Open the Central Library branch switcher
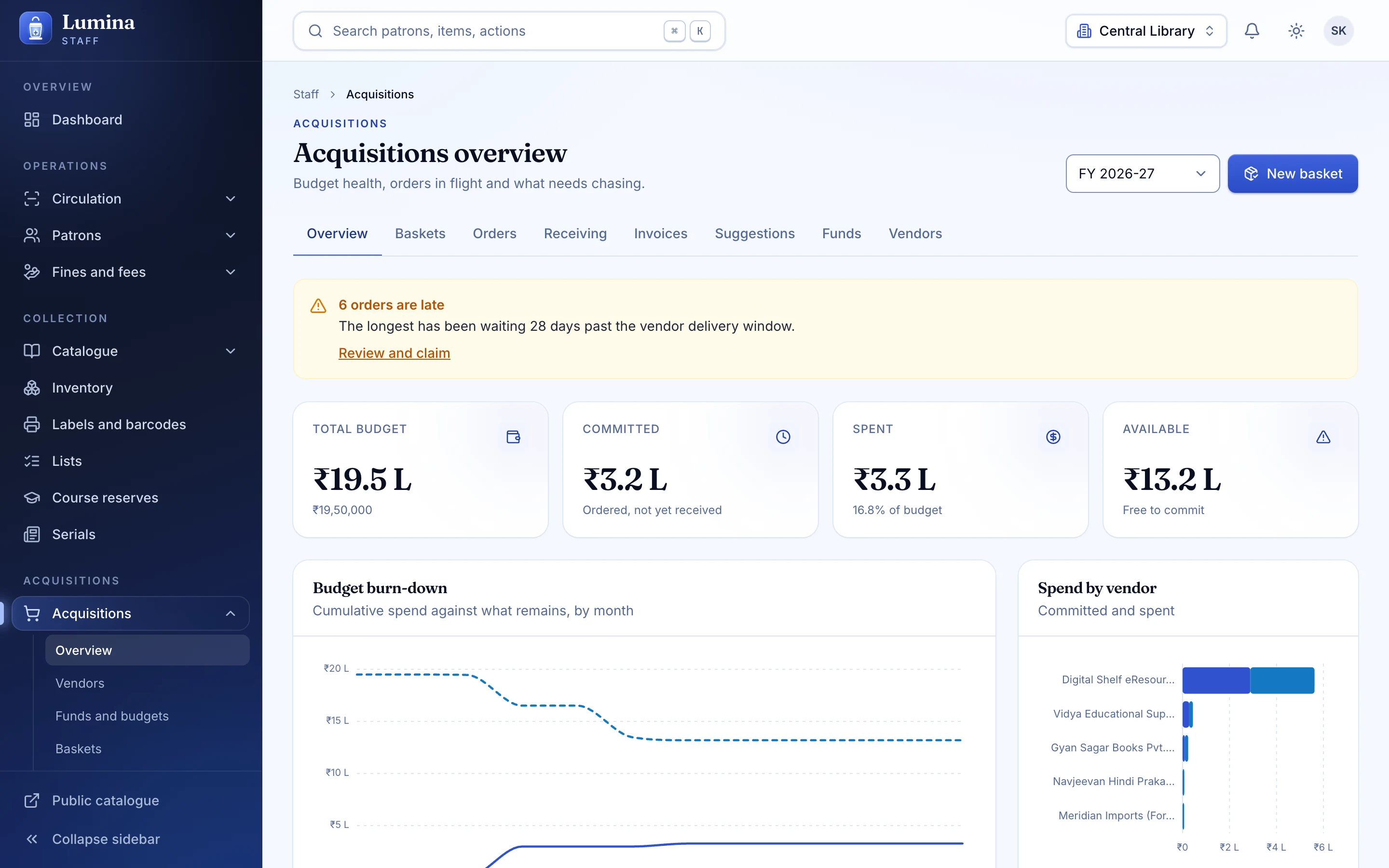 (1145, 31)
